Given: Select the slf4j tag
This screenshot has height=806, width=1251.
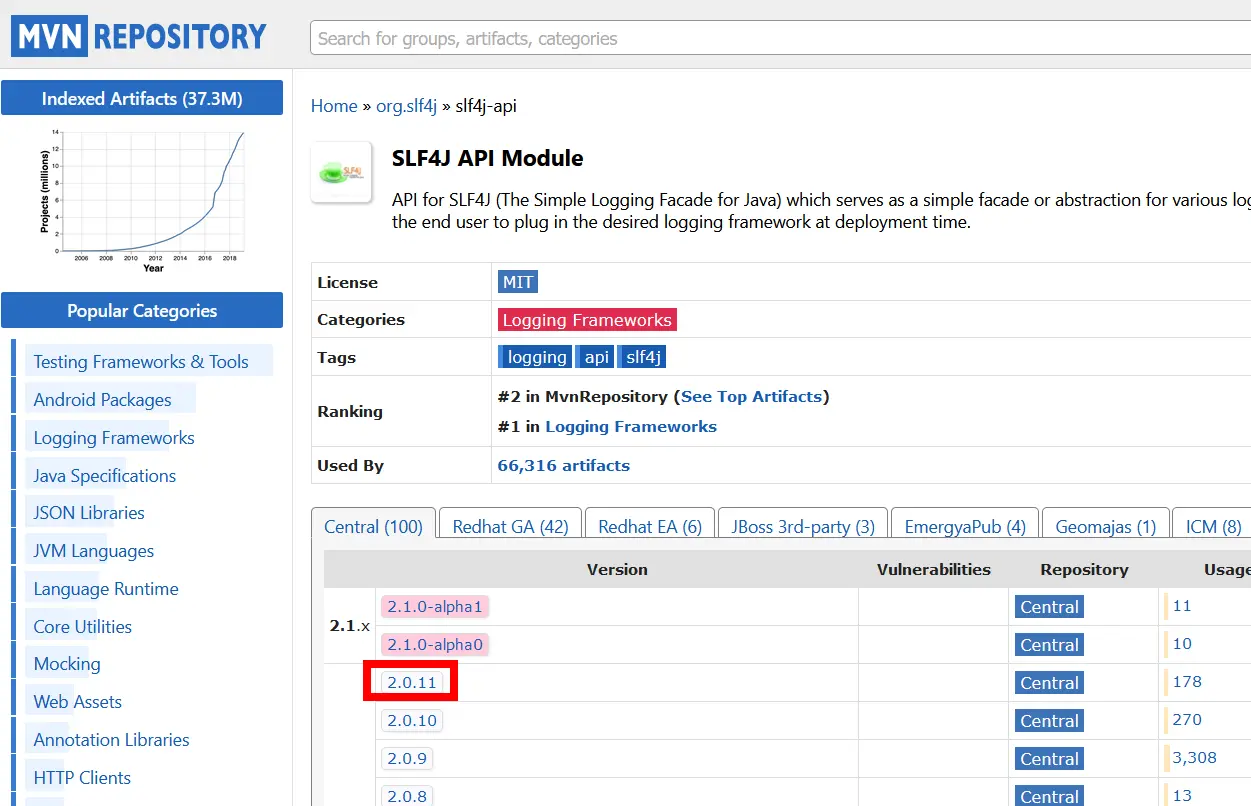Looking at the screenshot, I should click(x=642, y=357).
